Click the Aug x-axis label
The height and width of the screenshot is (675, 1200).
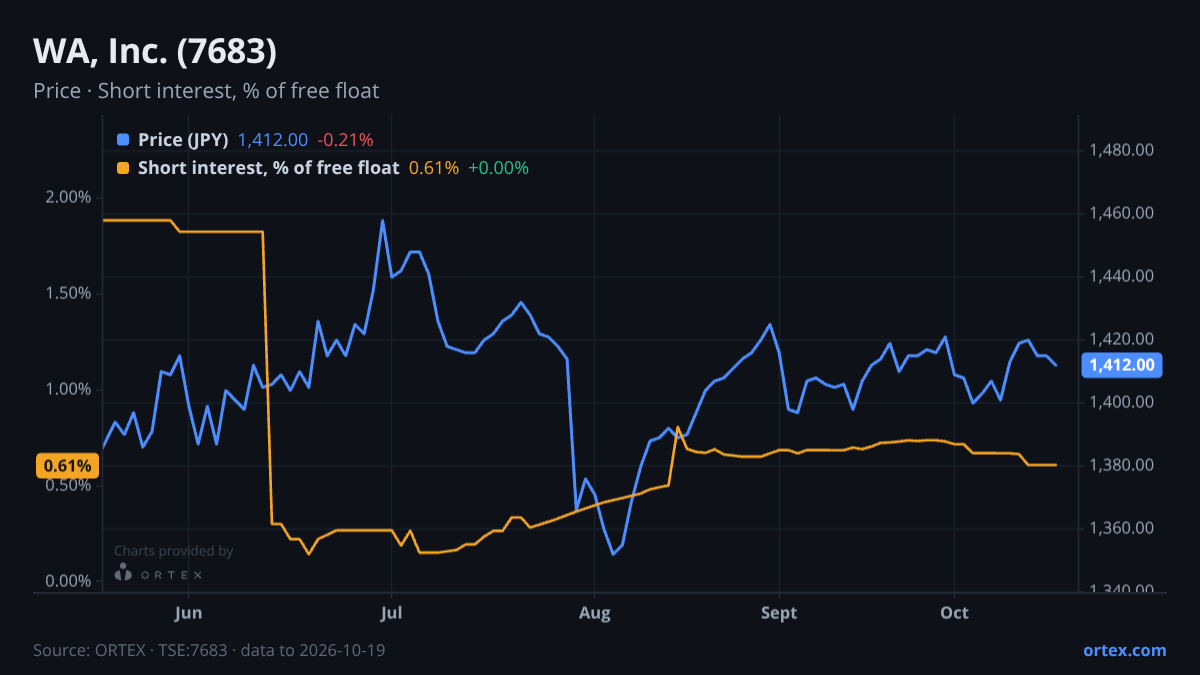click(595, 613)
